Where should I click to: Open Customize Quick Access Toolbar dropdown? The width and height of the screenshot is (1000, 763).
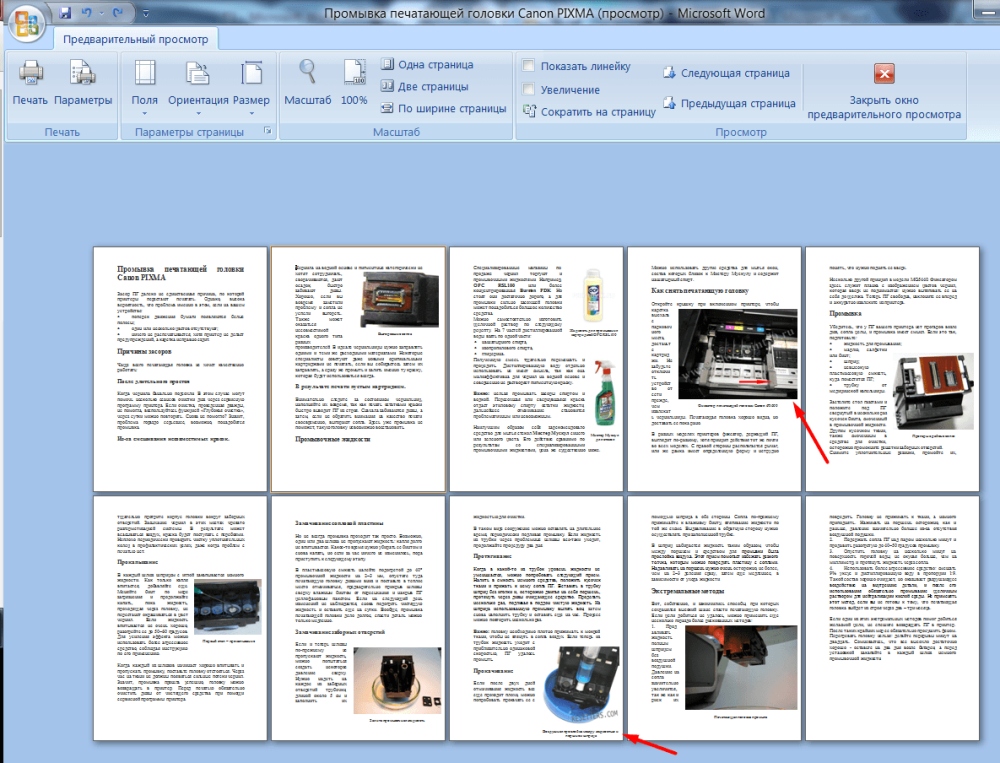pyautogui.click(x=145, y=13)
